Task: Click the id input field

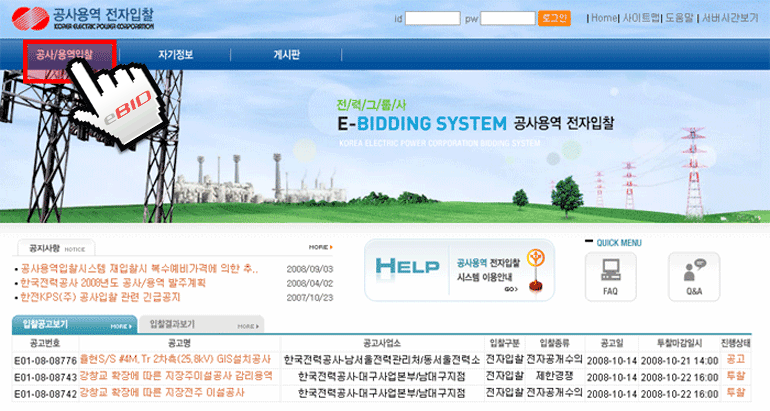Action: [x=433, y=19]
